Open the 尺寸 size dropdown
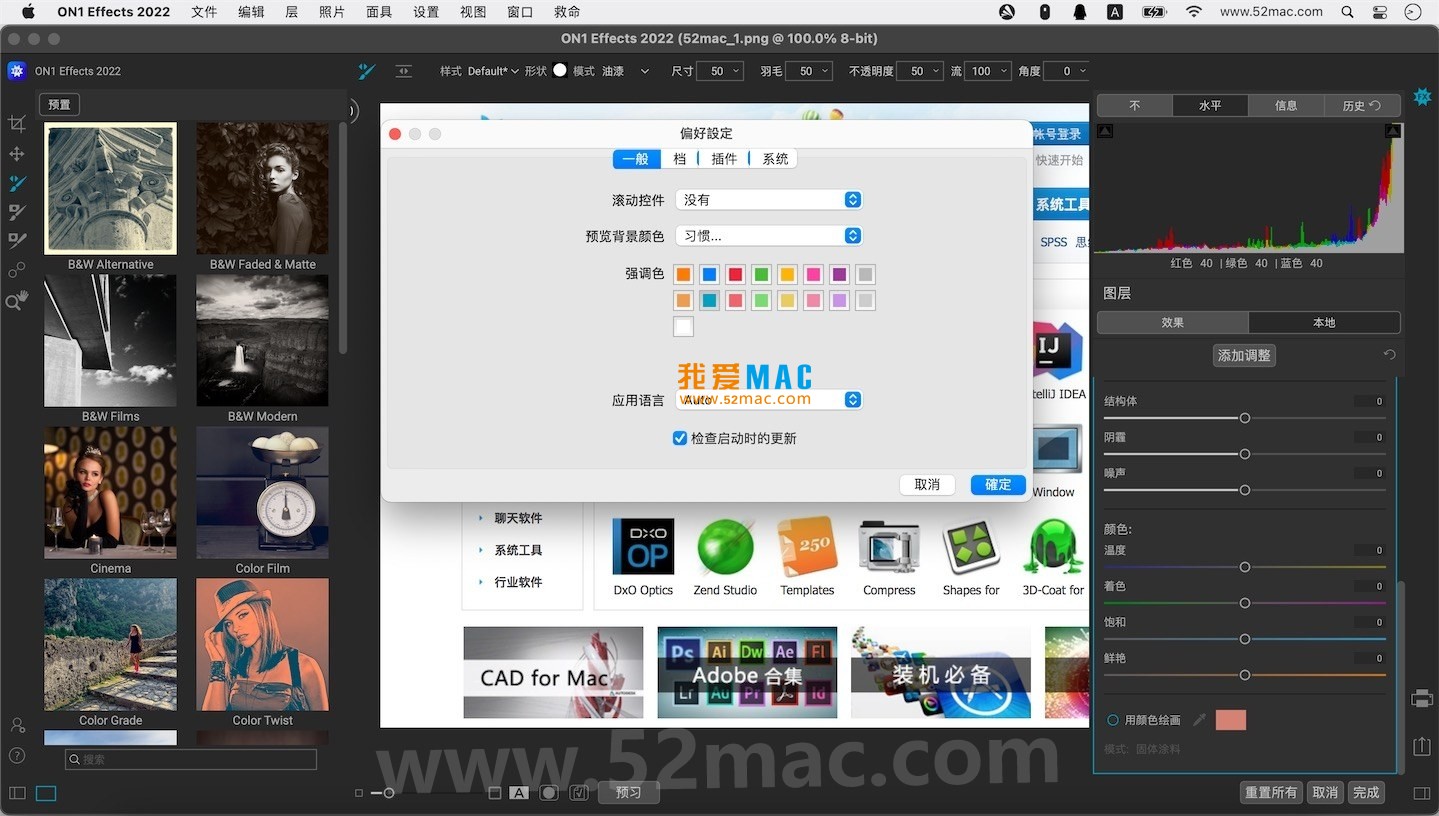Viewport: 1439px width, 816px height. 721,71
